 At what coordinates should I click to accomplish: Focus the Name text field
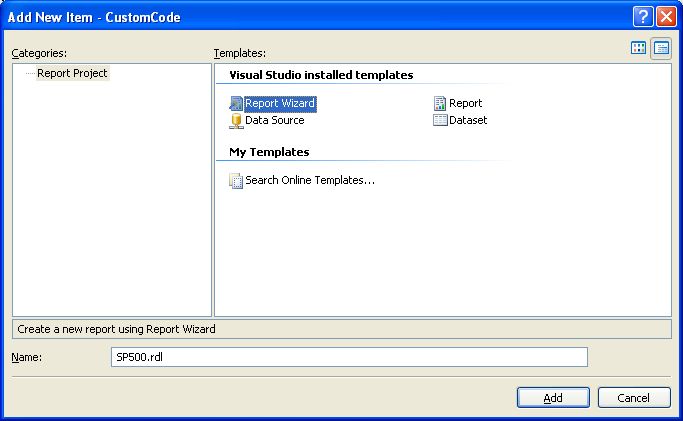tap(349, 357)
